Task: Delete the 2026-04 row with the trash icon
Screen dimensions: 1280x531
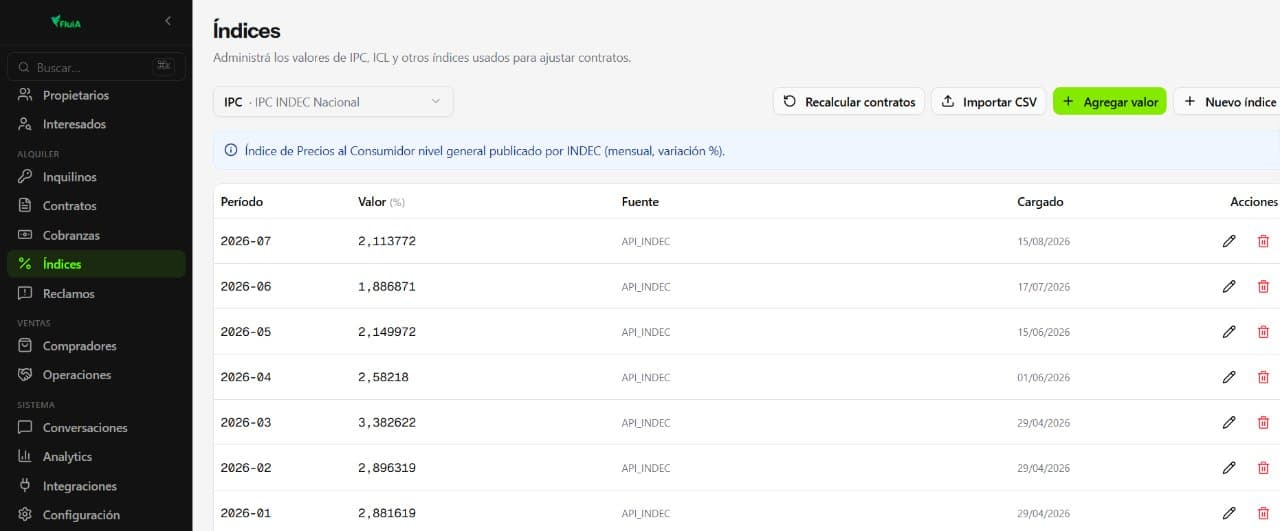Action: pyautogui.click(x=1263, y=377)
